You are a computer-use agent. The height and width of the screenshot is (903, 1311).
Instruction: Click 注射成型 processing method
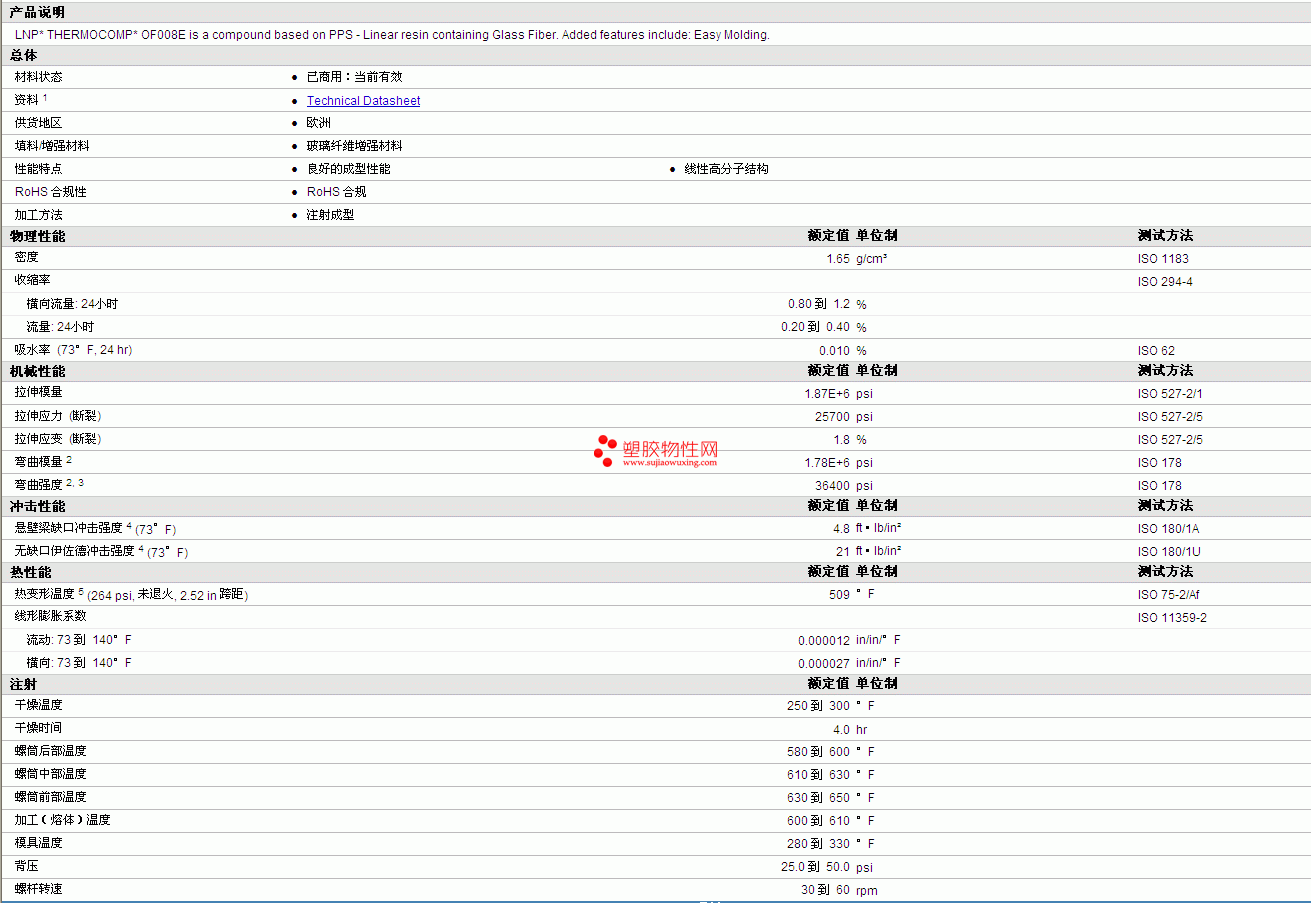[330, 215]
